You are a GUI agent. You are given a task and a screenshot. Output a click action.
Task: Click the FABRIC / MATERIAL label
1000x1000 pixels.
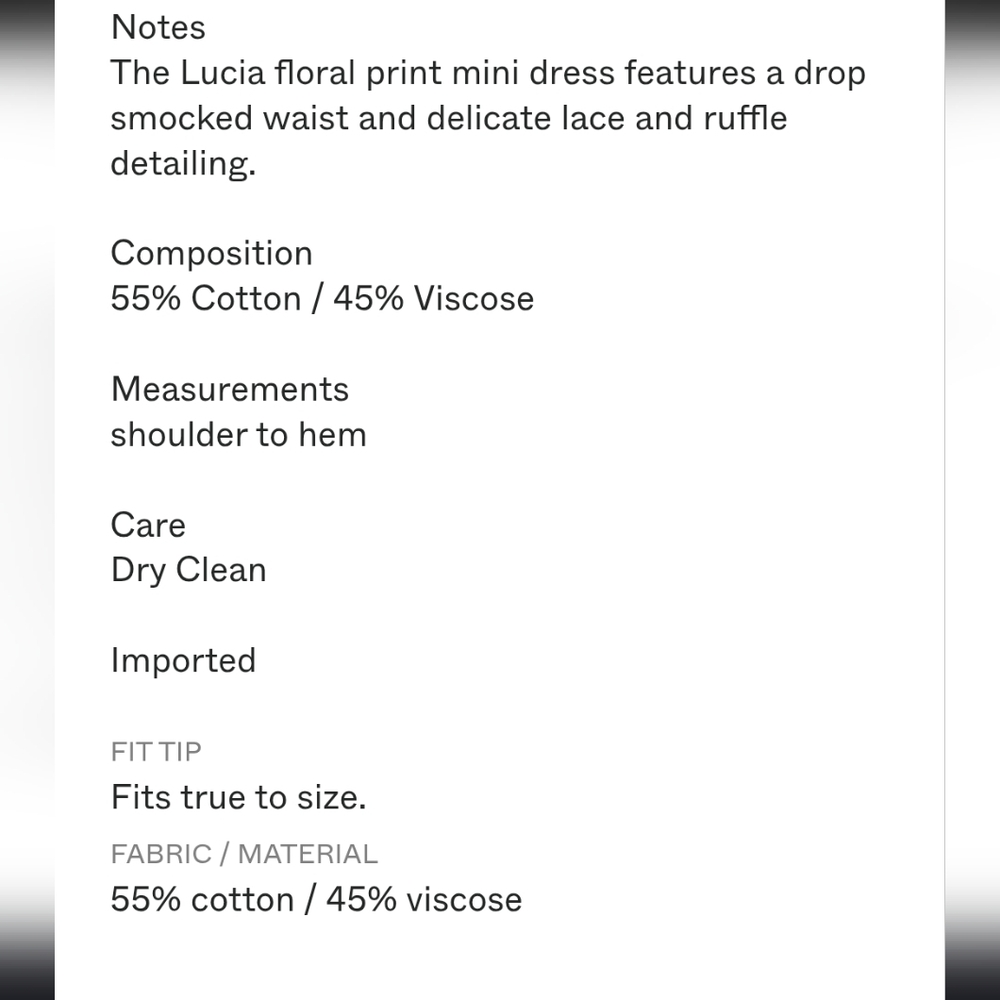click(x=244, y=854)
